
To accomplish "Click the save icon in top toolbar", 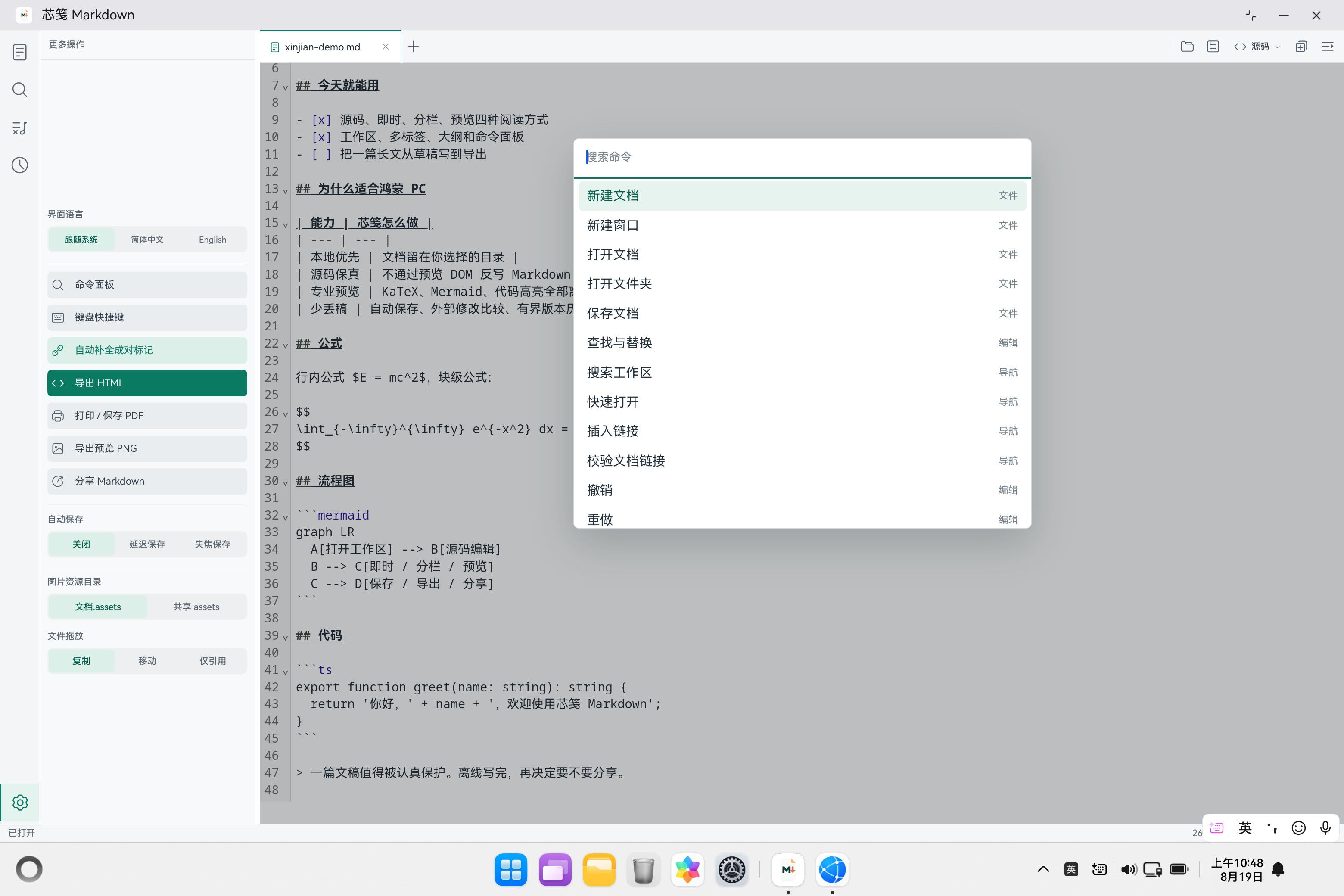I will pos(1213,46).
